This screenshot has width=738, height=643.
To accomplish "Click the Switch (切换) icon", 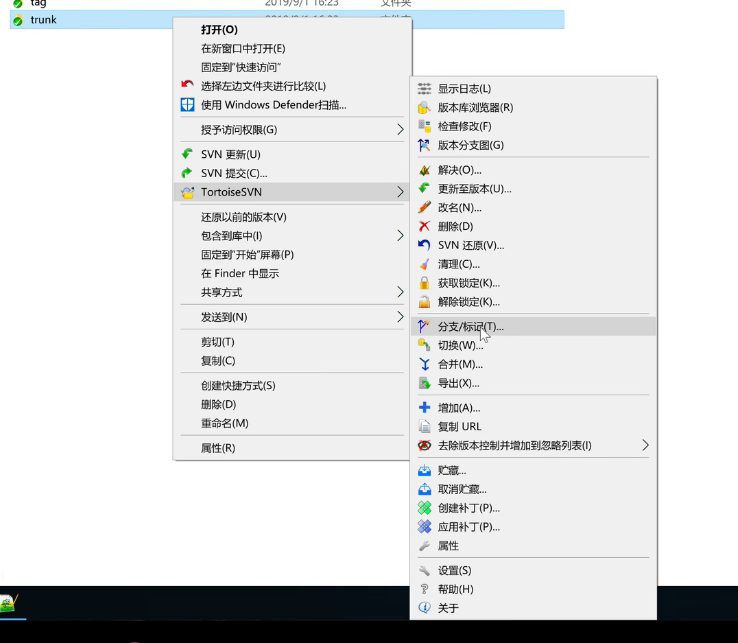I will (424, 345).
